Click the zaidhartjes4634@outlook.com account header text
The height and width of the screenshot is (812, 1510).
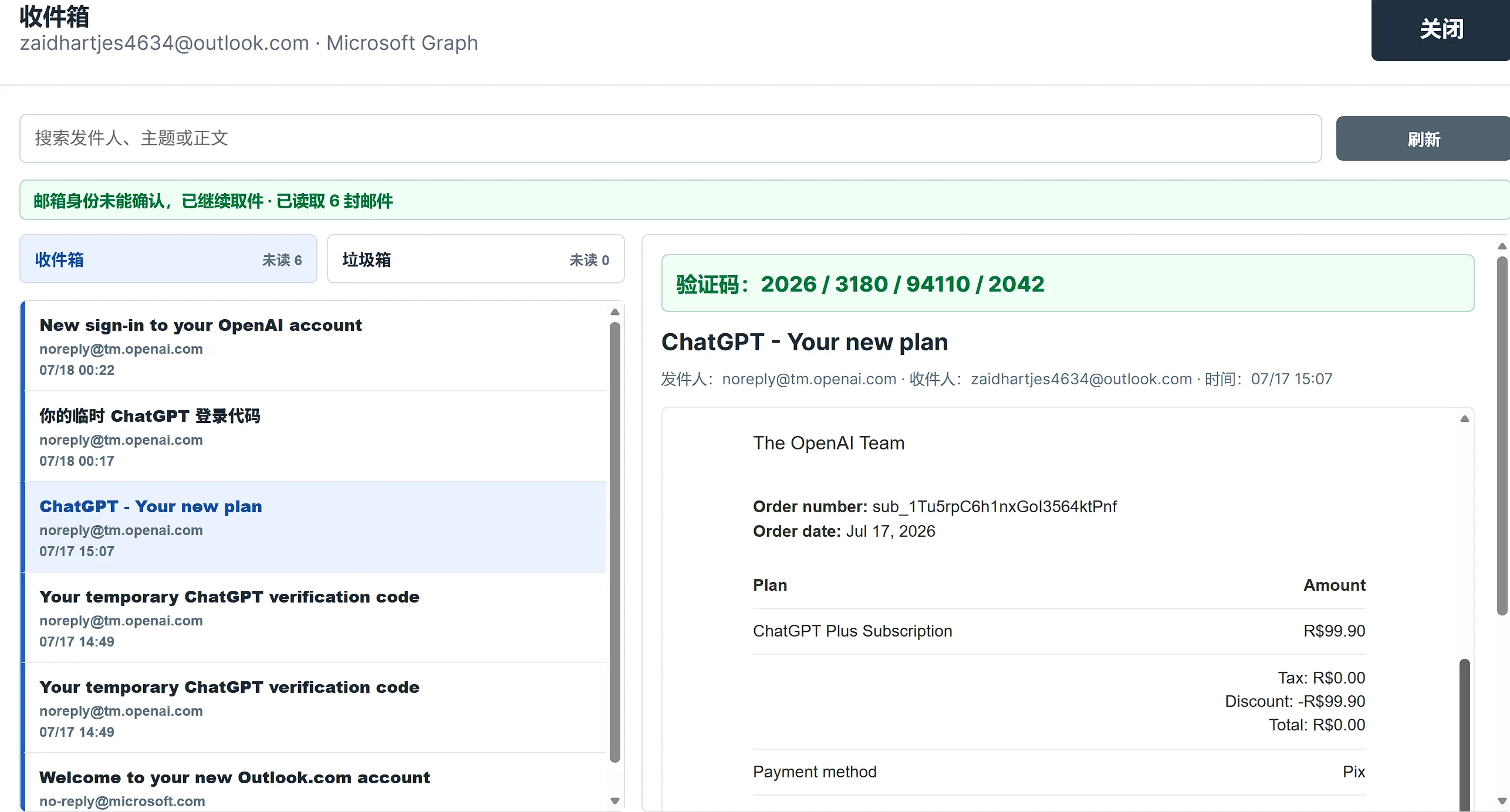(164, 43)
